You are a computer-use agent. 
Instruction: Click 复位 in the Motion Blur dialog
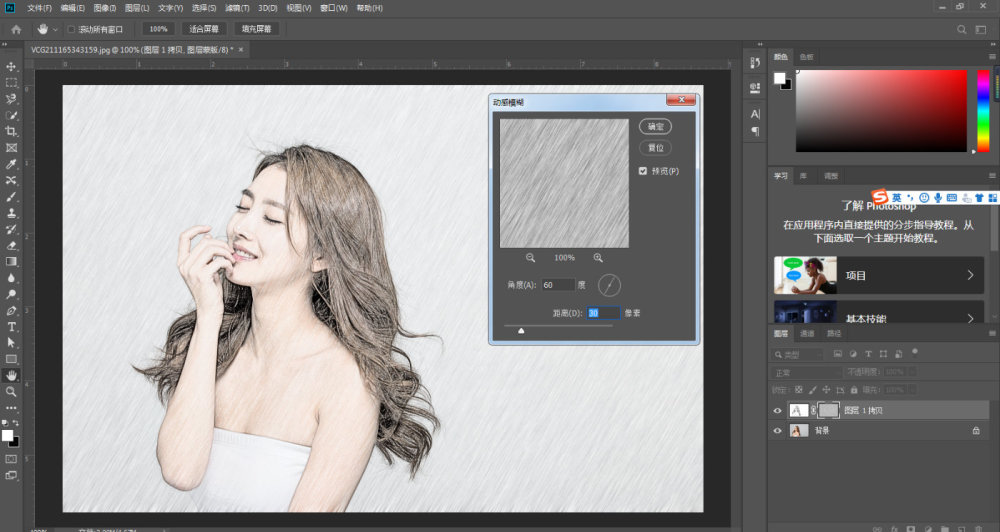(655, 148)
